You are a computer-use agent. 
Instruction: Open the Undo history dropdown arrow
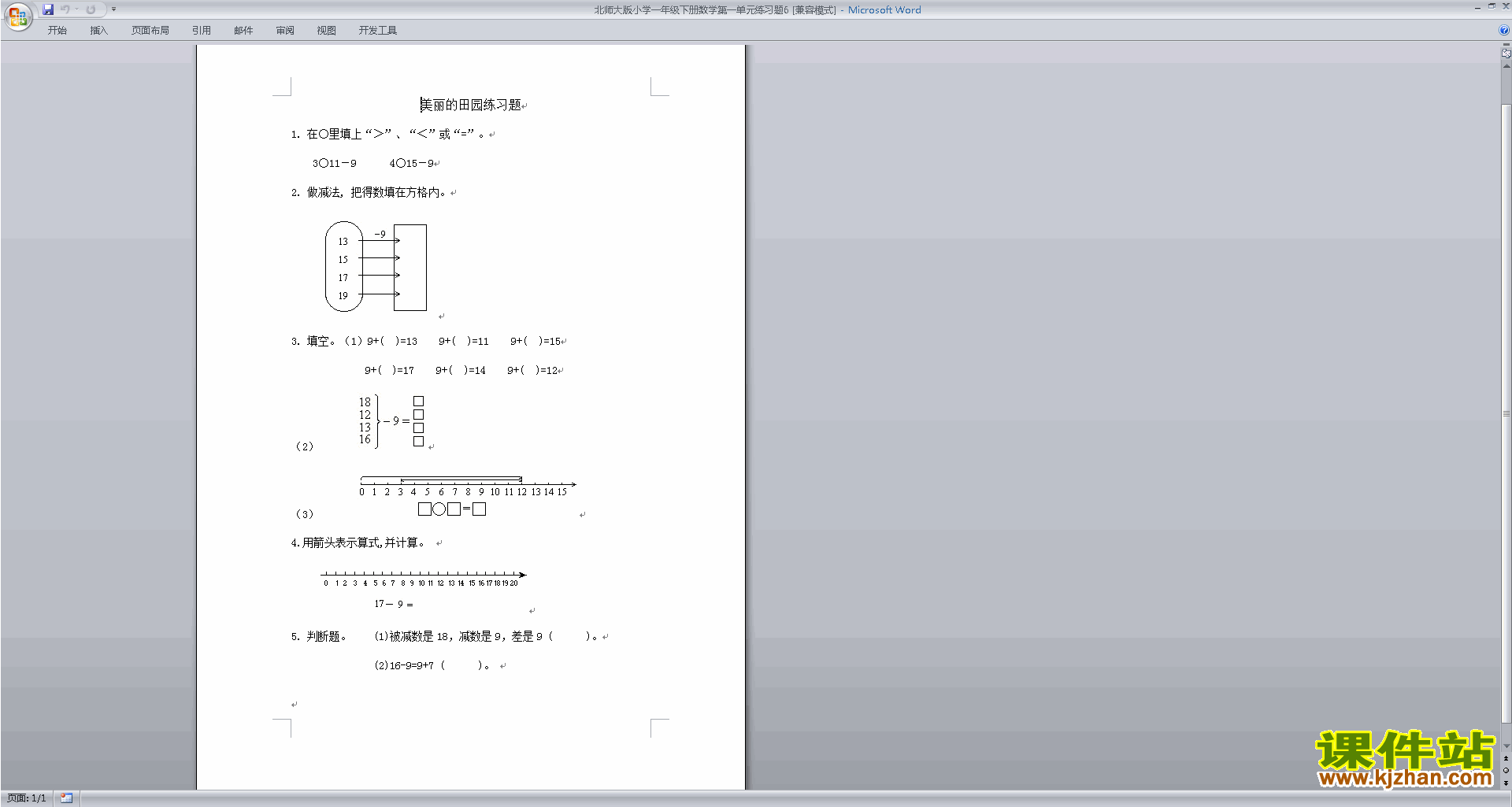pyautogui.click(x=76, y=9)
